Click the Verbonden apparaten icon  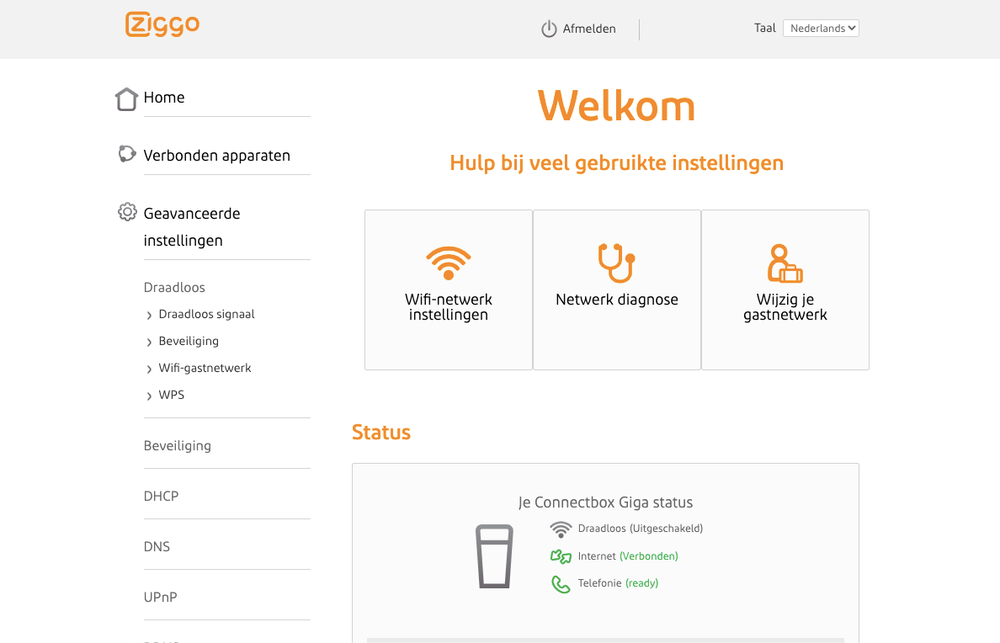pos(127,154)
